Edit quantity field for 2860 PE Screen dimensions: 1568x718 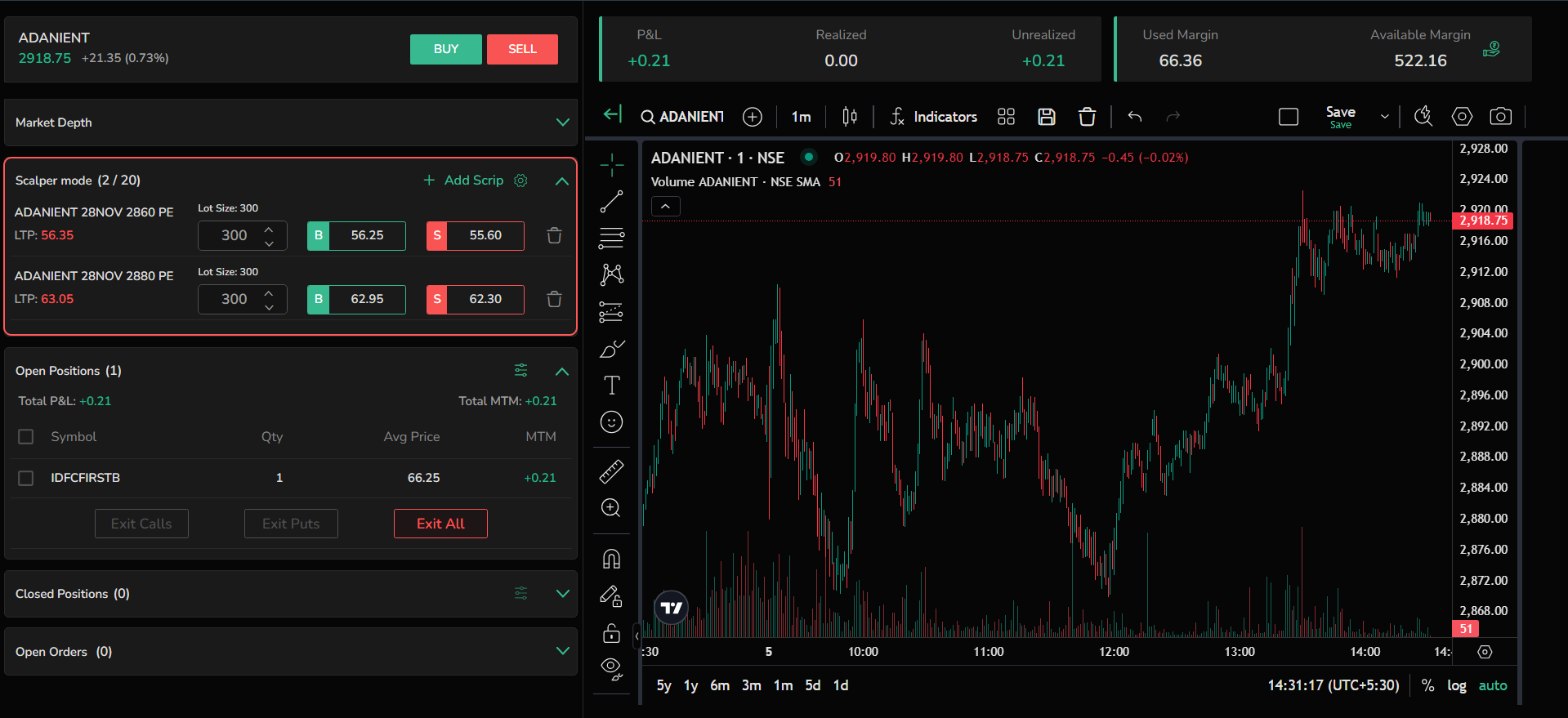click(x=235, y=235)
